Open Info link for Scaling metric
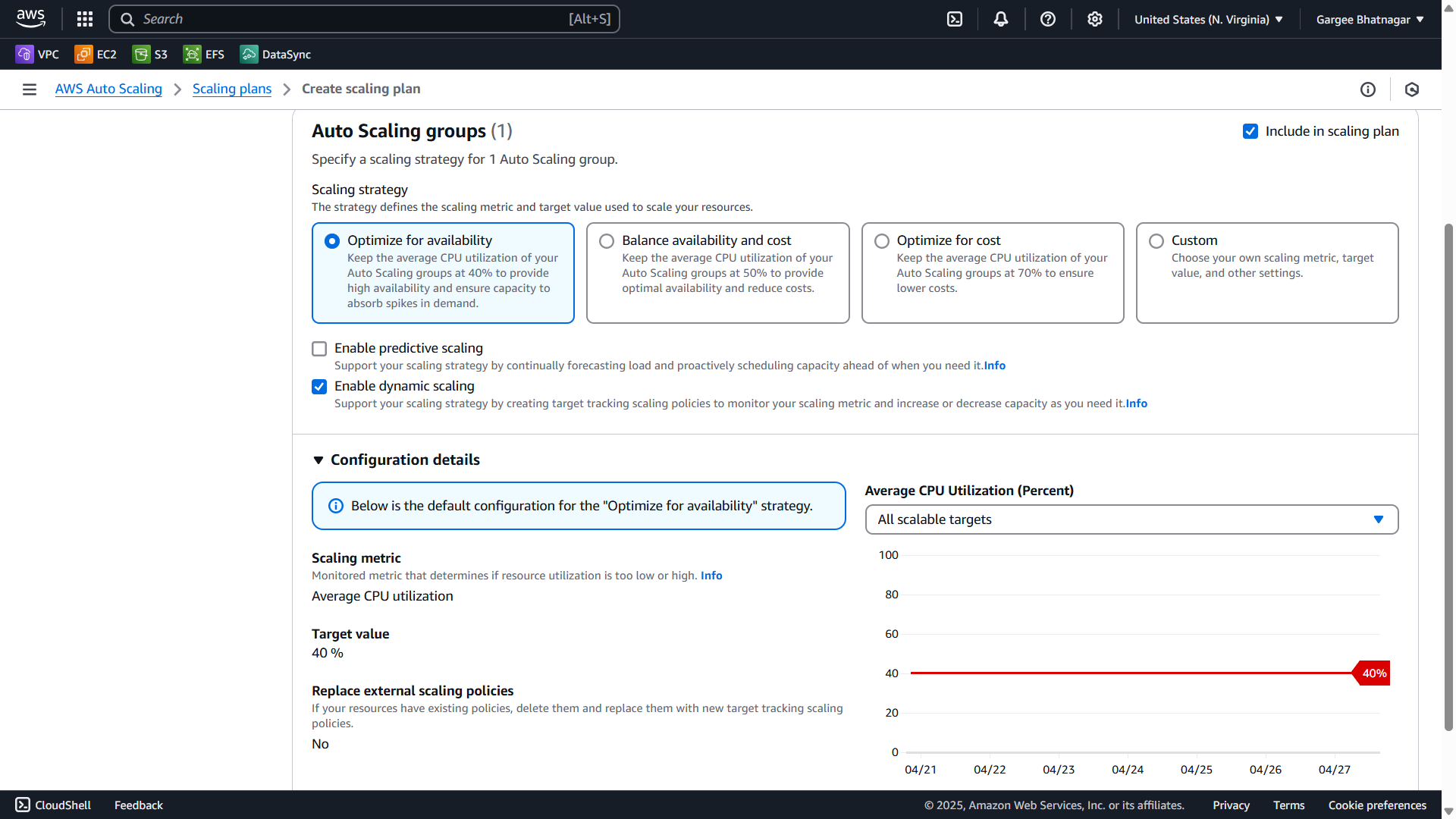 click(711, 576)
